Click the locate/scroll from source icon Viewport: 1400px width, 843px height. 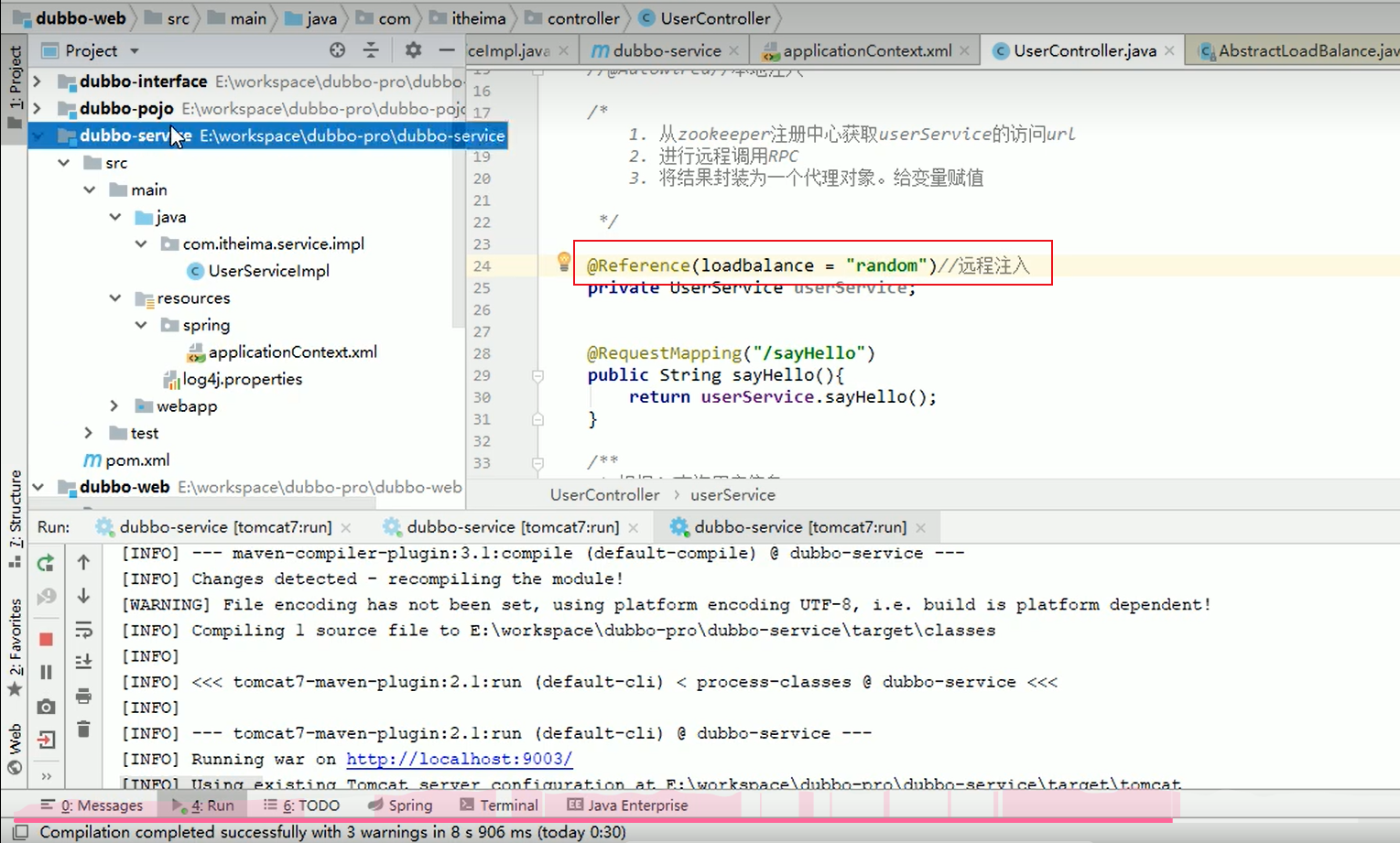click(337, 50)
